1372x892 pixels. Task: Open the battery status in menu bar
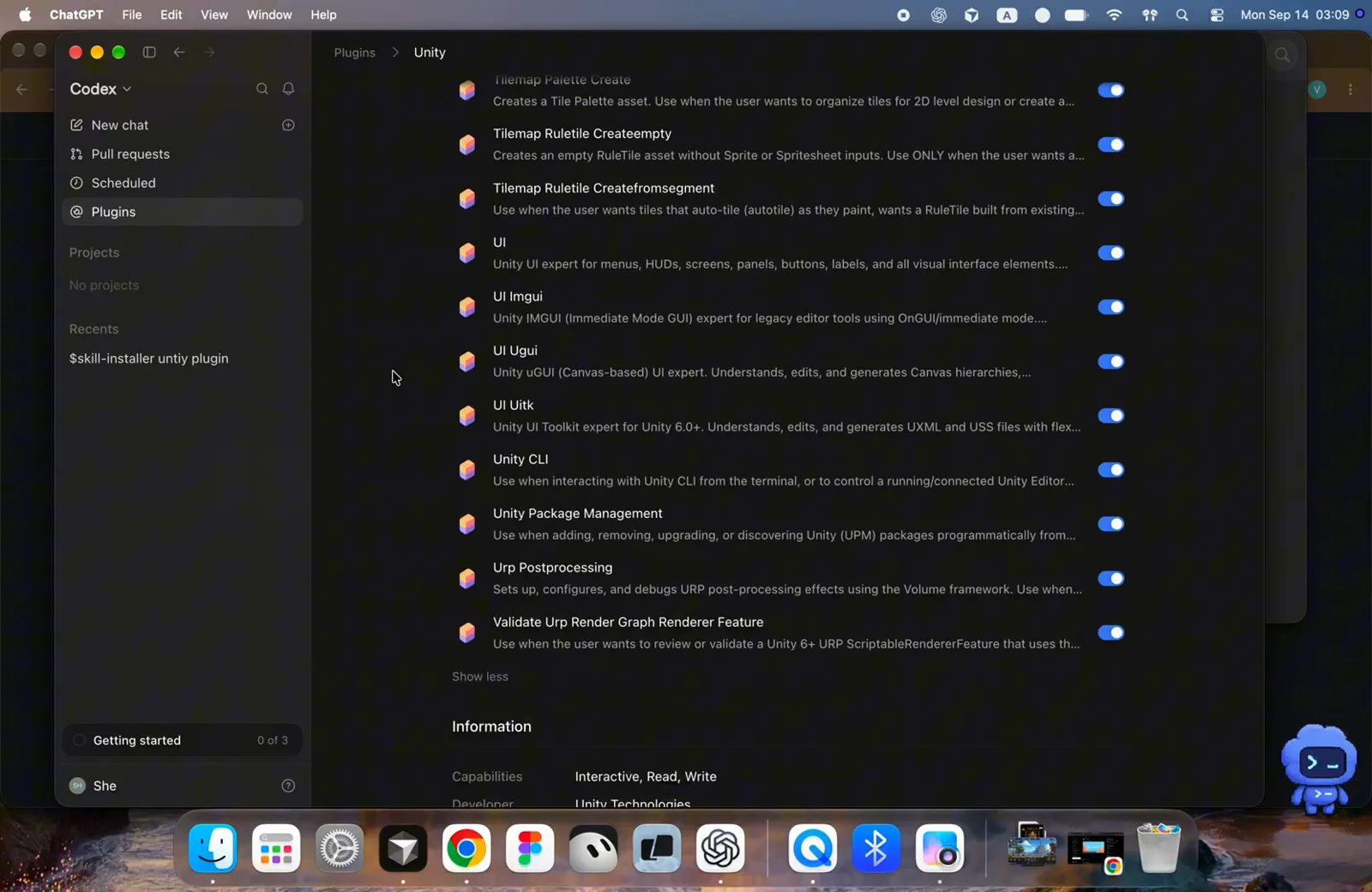coord(1076,15)
